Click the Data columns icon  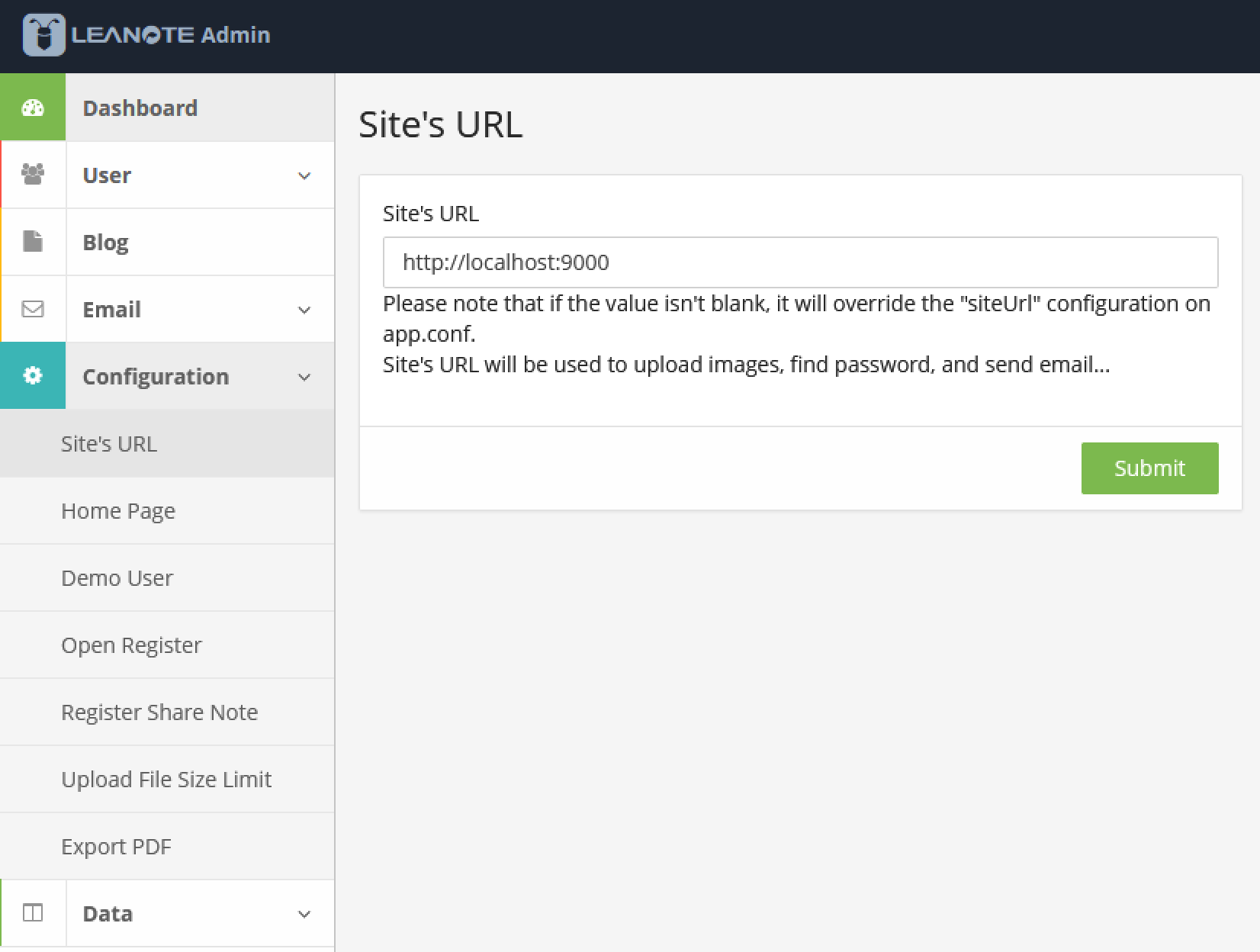tap(33, 913)
